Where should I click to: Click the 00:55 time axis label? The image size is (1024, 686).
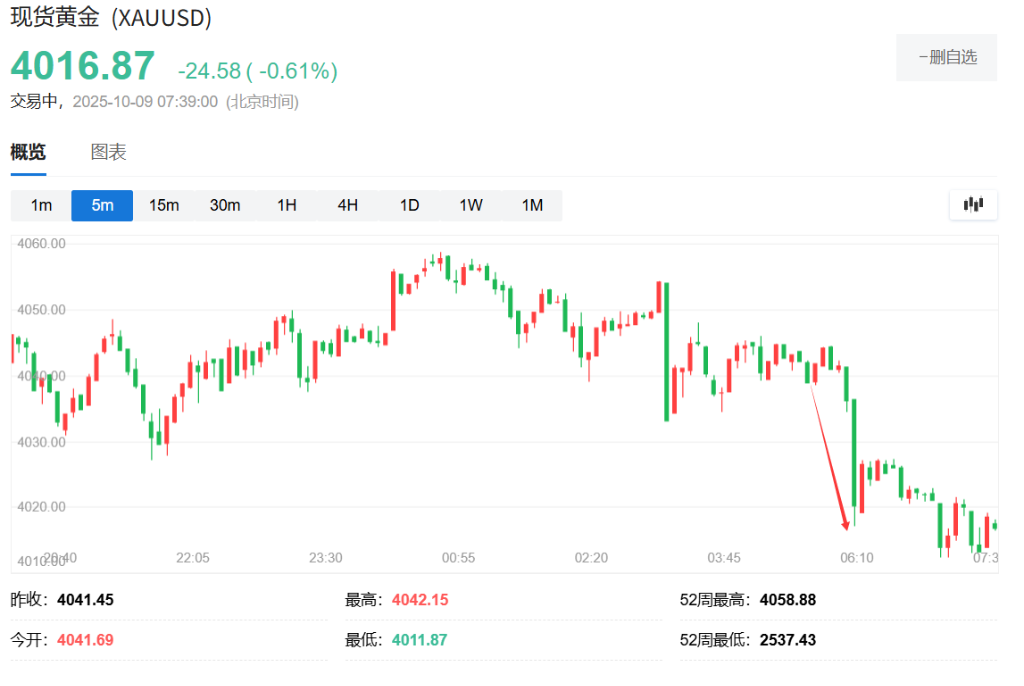click(x=458, y=557)
